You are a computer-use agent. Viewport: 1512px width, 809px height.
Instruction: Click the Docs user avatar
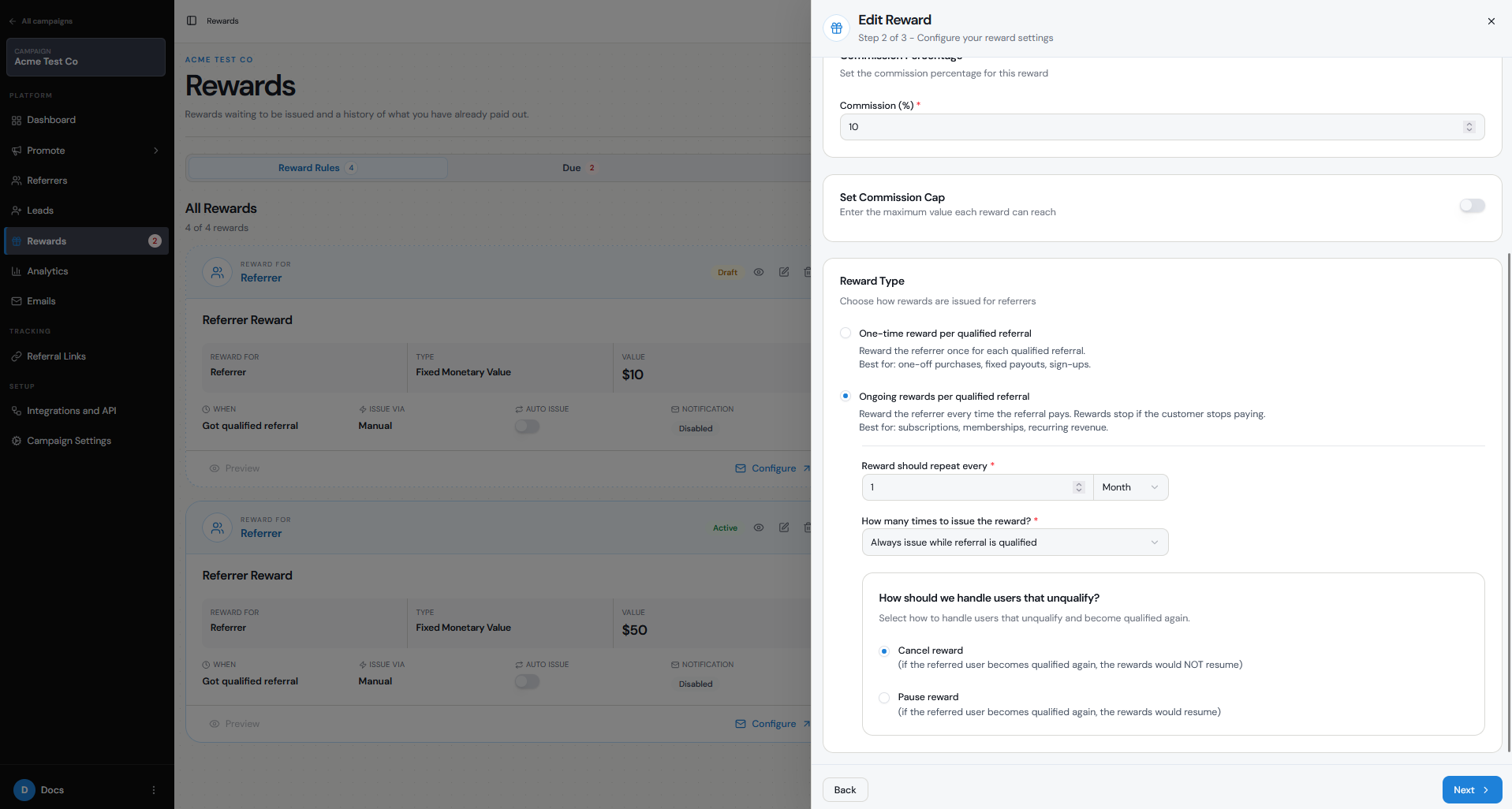[24, 790]
